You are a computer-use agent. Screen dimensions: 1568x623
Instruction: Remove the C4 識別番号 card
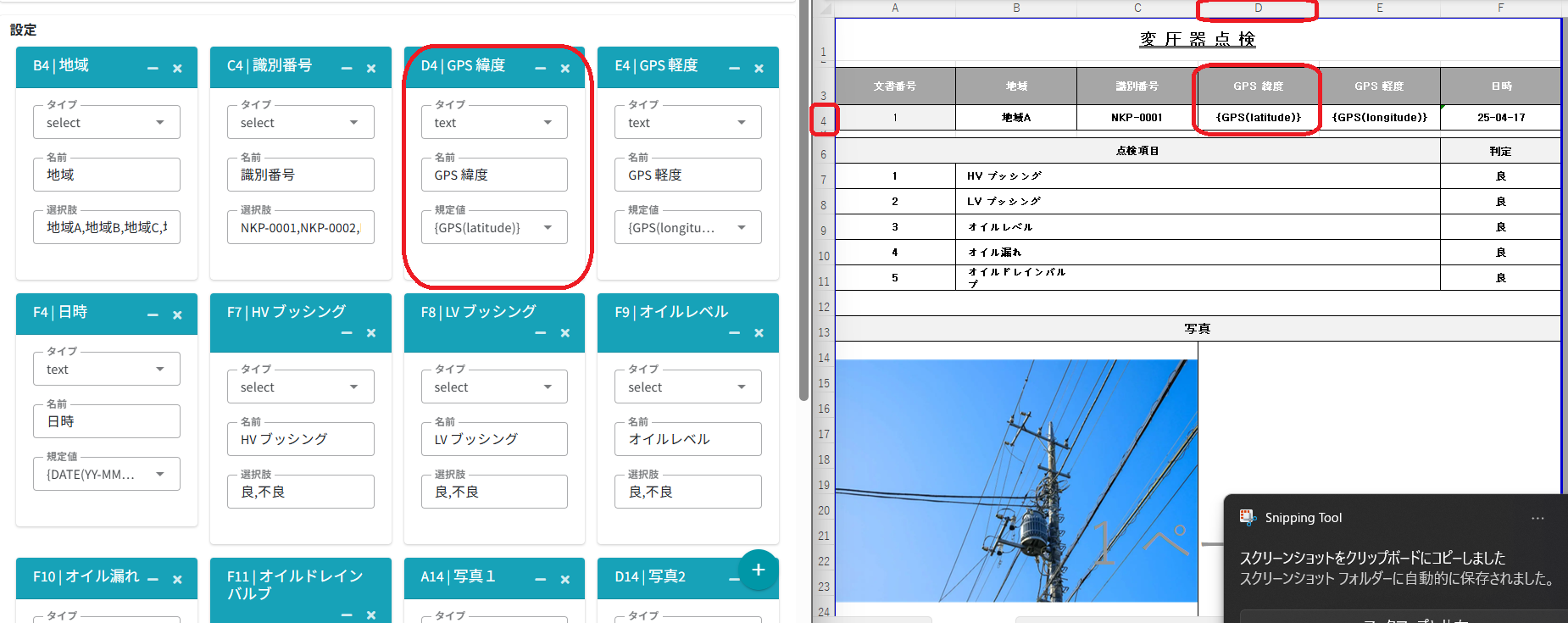click(x=371, y=69)
